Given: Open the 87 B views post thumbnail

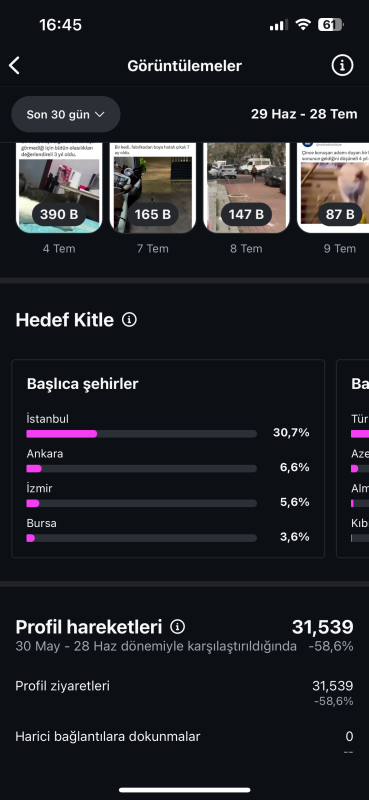Looking at the screenshot, I should click(x=333, y=188).
